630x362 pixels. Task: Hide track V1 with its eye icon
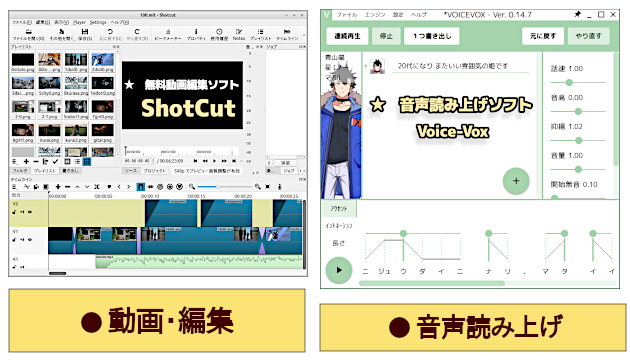tap(30, 239)
